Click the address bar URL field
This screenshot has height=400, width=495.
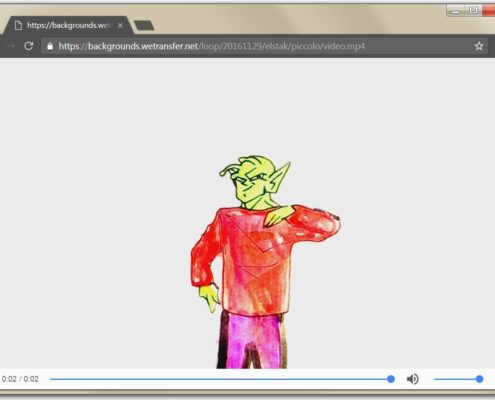click(x=264, y=46)
